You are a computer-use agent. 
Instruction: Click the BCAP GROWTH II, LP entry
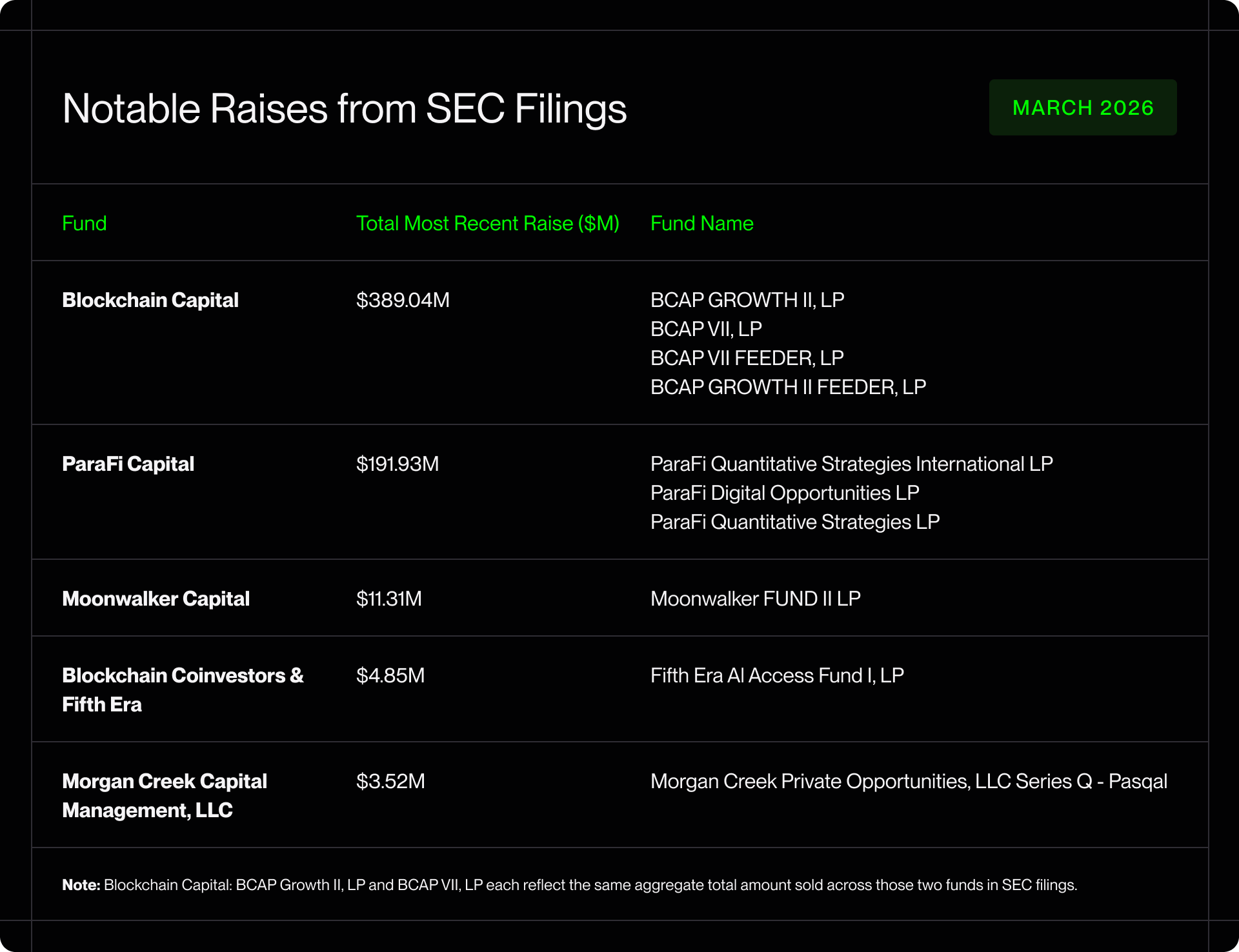click(747, 301)
